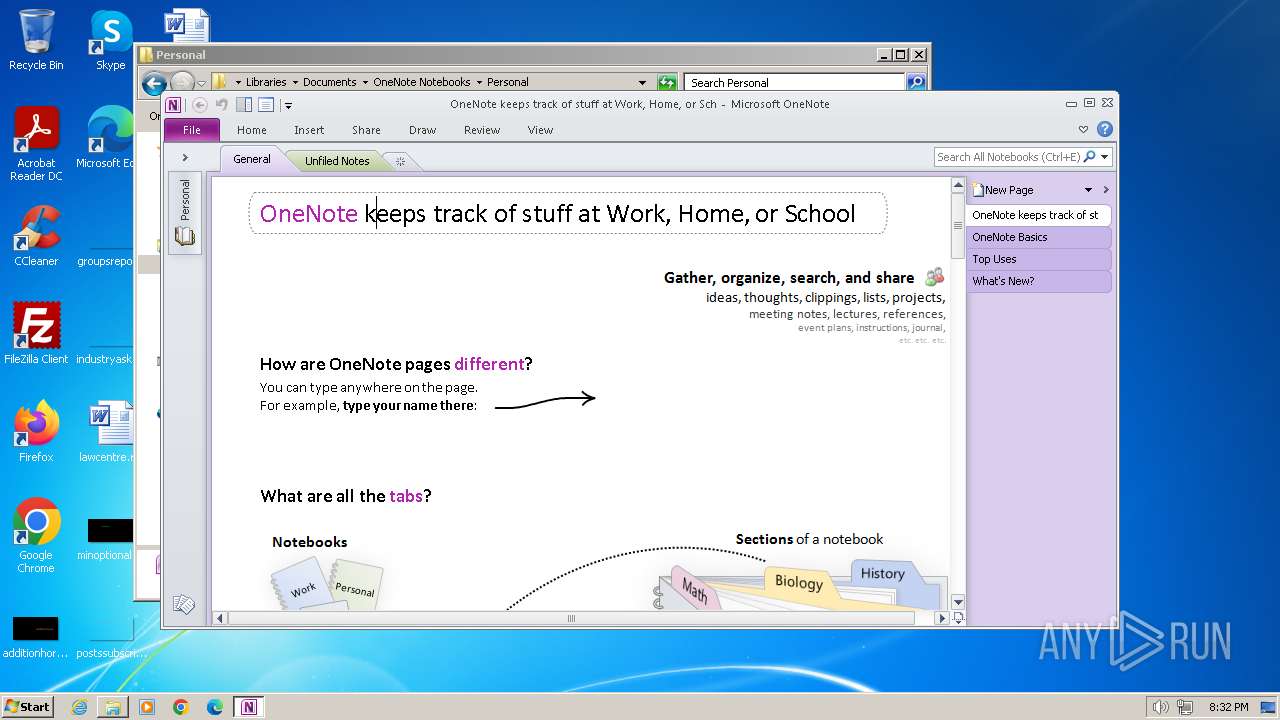Viewport: 1280px width, 720px height.
Task: Click the page title text box
Action: (x=567, y=213)
